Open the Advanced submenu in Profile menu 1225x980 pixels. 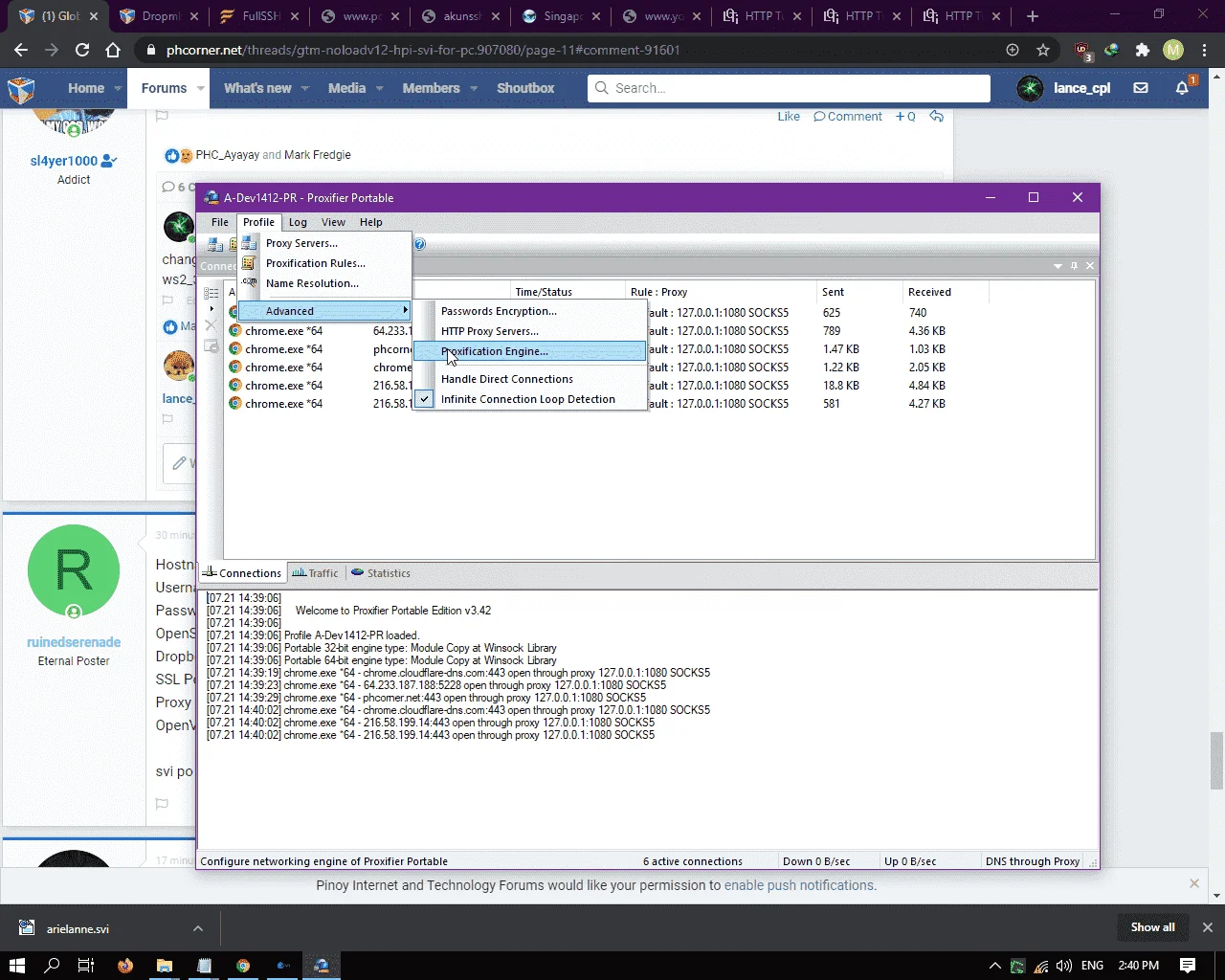324,311
